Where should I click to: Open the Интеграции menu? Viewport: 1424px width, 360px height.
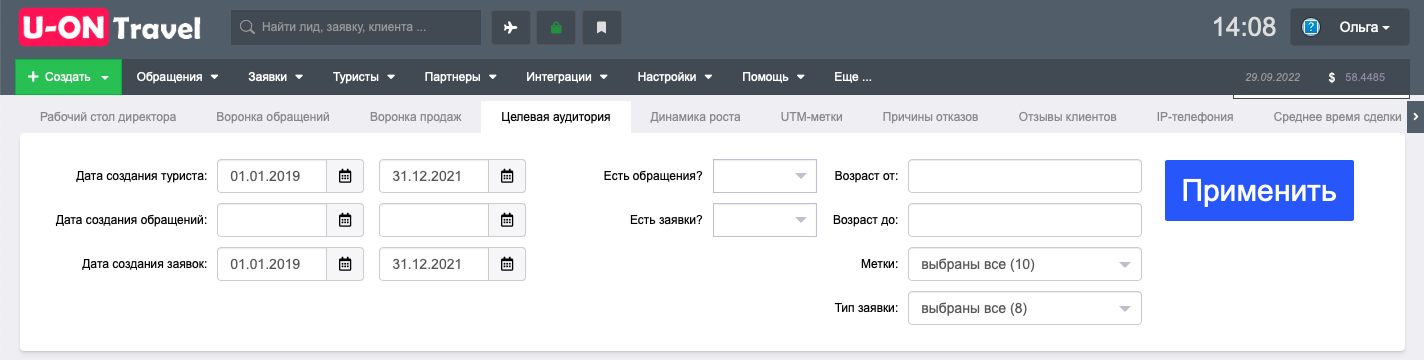(566, 76)
